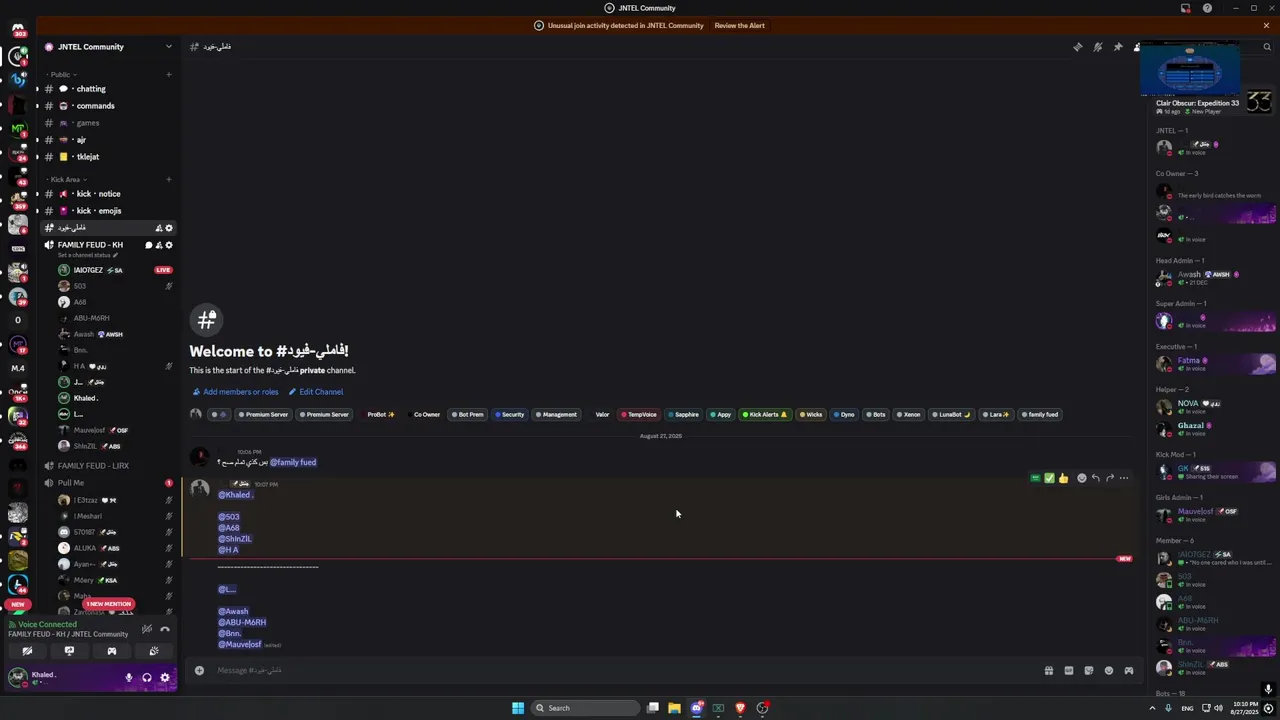
Task: Turn on camera in voice panel
Action: point(27,651)
